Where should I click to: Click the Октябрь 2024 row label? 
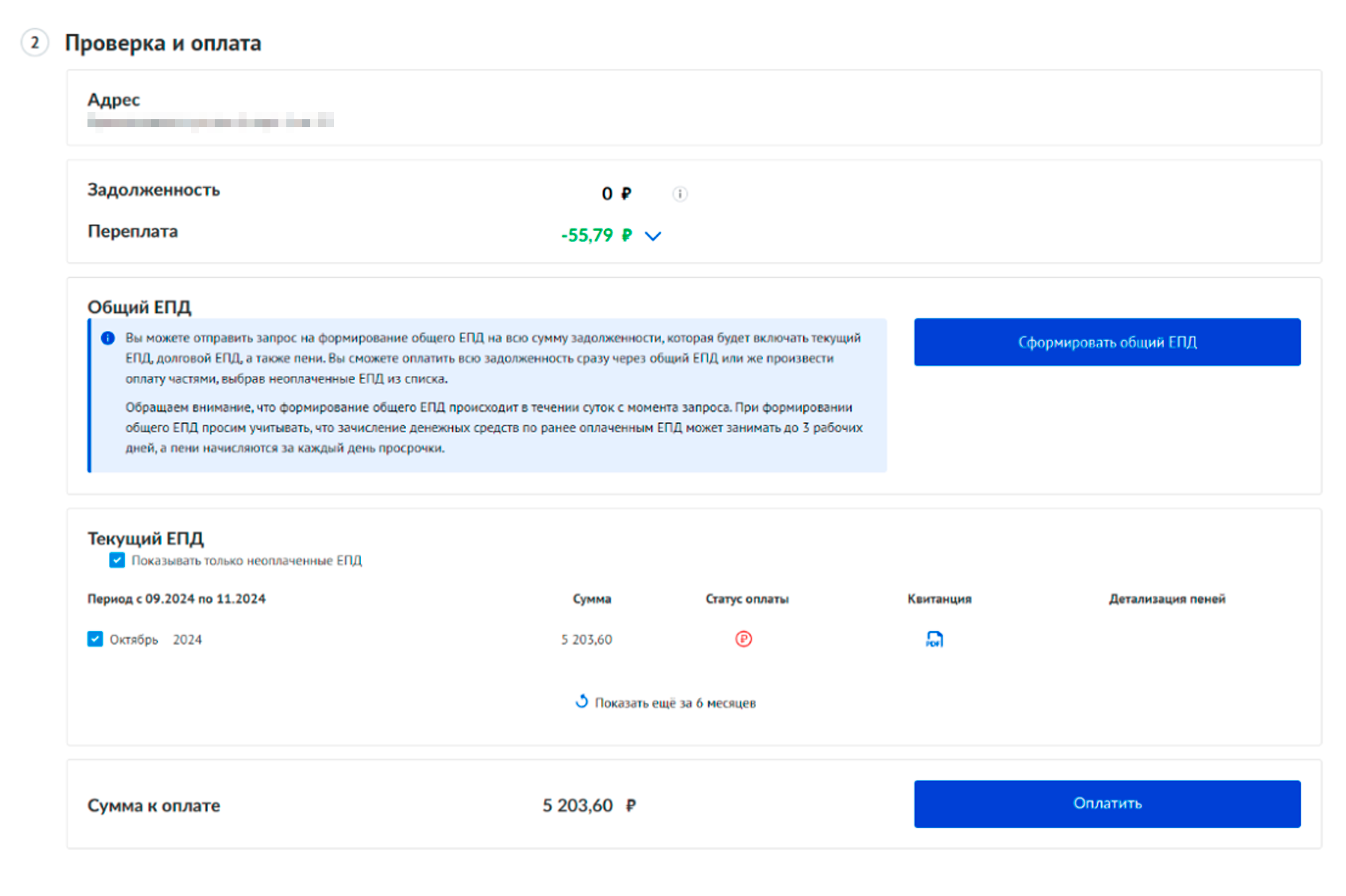click(155, 640)
